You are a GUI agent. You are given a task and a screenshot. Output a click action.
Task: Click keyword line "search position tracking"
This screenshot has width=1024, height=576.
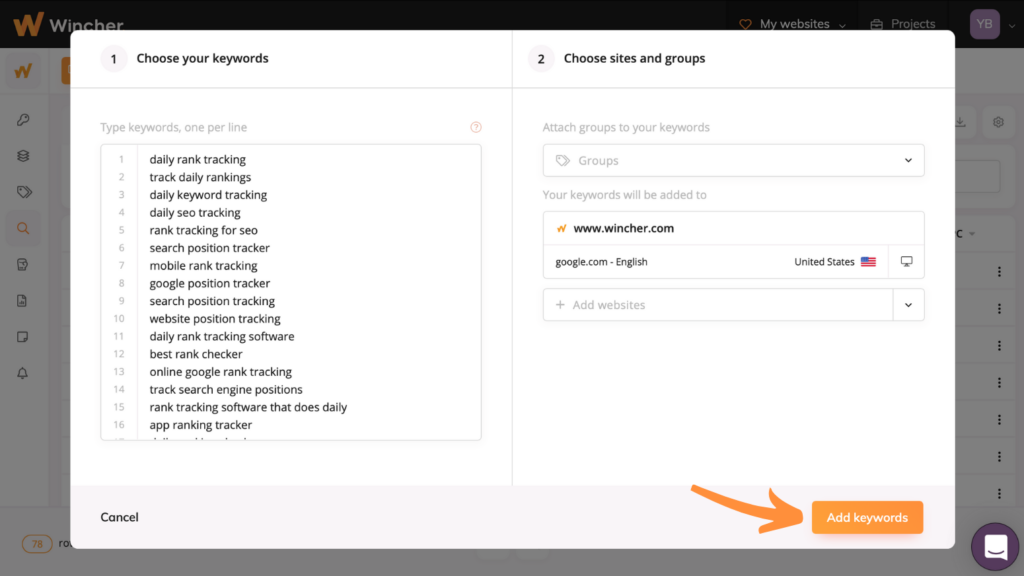[x=212, y=300]
